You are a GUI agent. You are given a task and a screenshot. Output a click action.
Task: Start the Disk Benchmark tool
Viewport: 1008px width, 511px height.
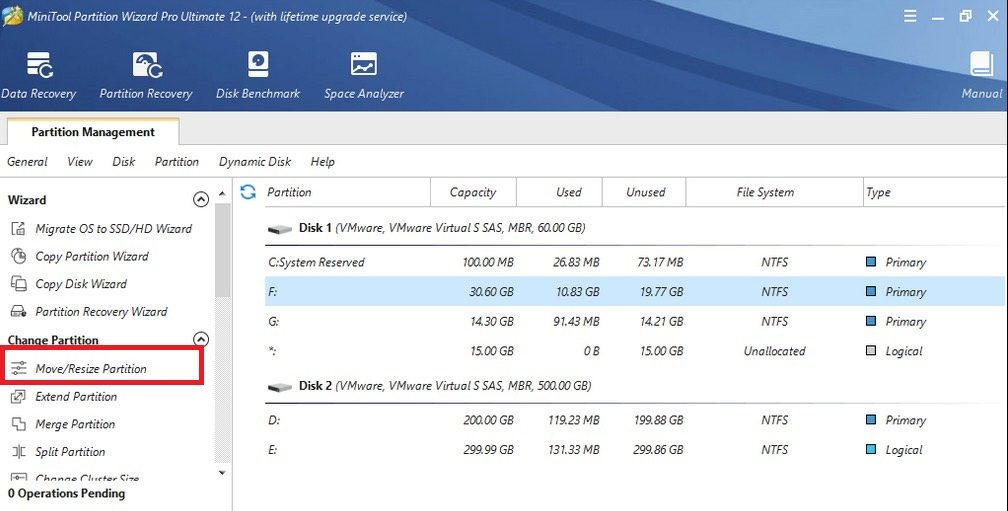(x=258, y=75)
